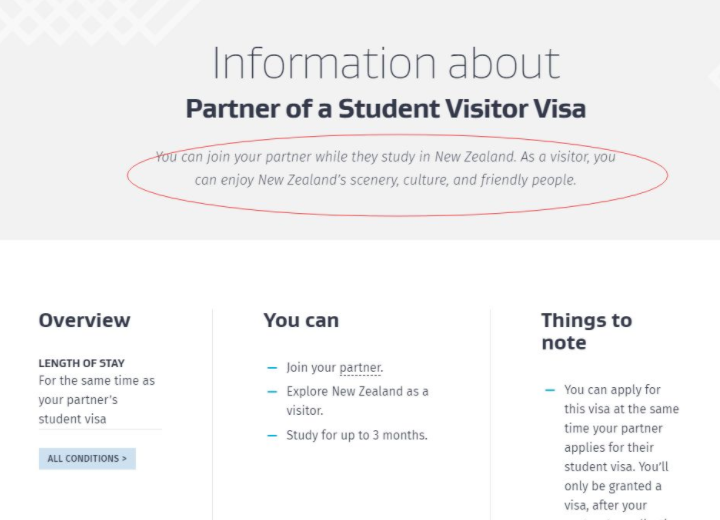The width and height of the screenshot is (720, 520).
Task: Click the 'Explore New Zealand as a visitor' item
Action: (x=357, y=401)
